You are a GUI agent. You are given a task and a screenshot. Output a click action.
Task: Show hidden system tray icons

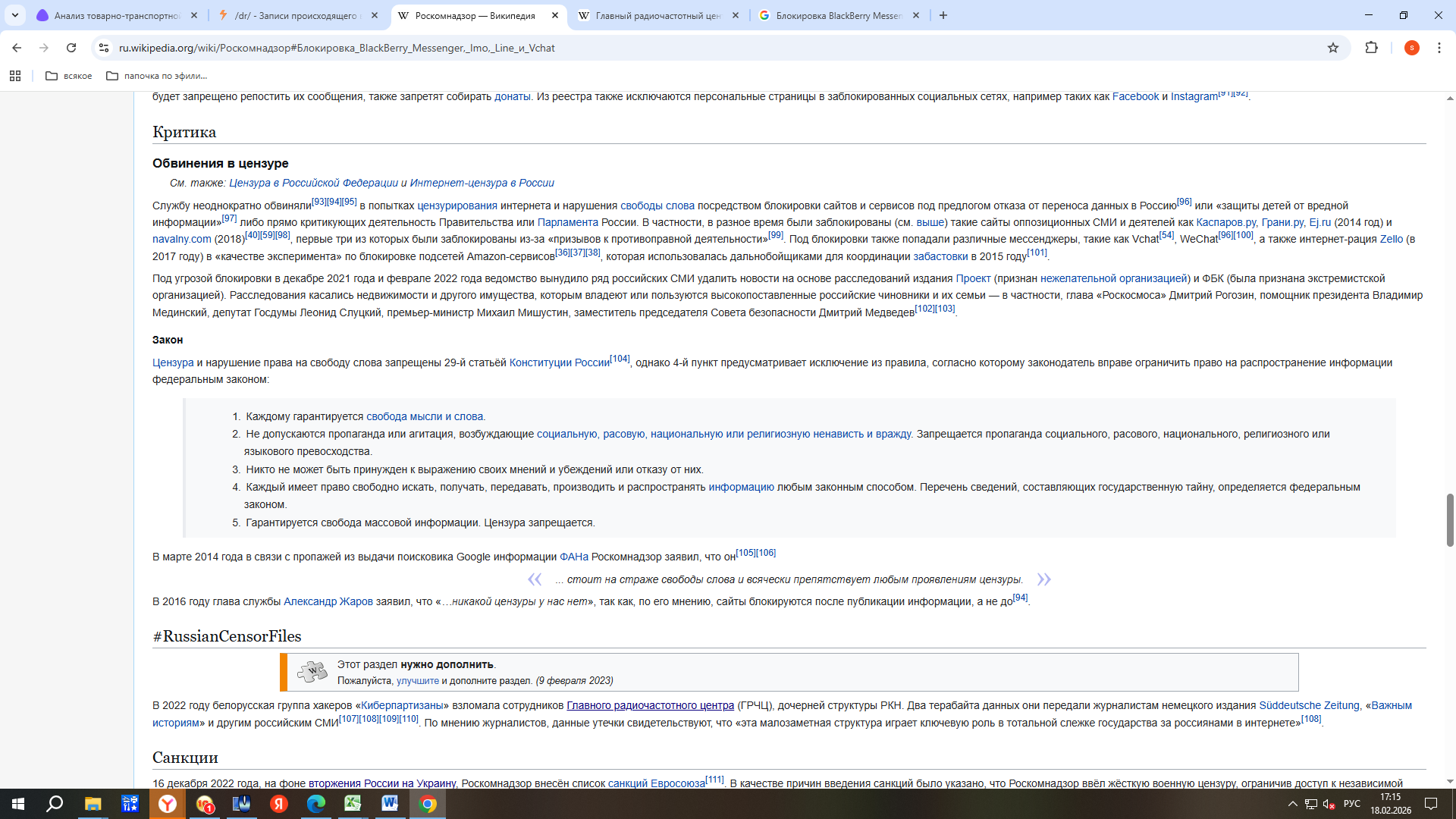[x=1292, y=804]
